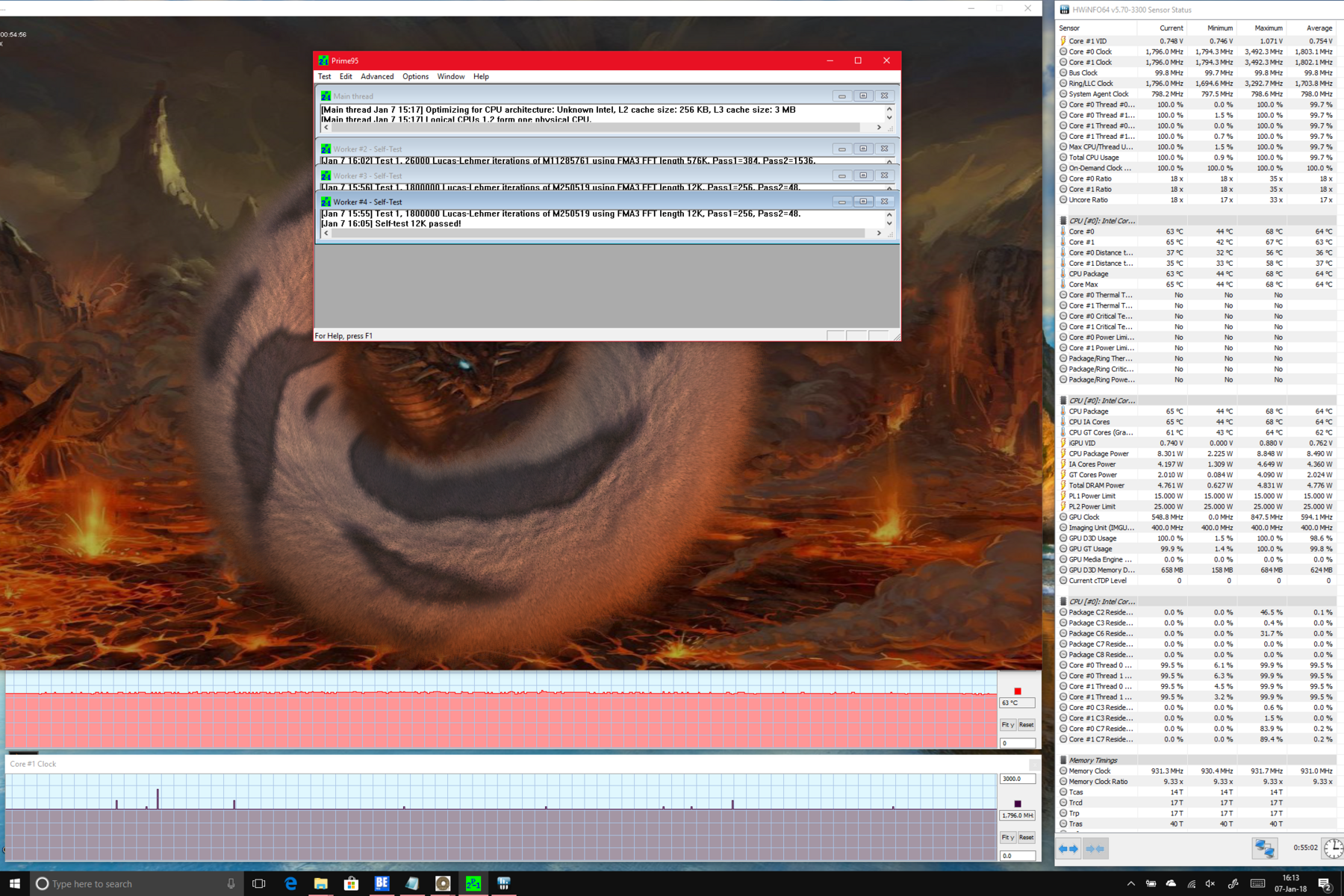
Task: Click Main thread vertical scroll up arrow
Action: coord(889,109)
